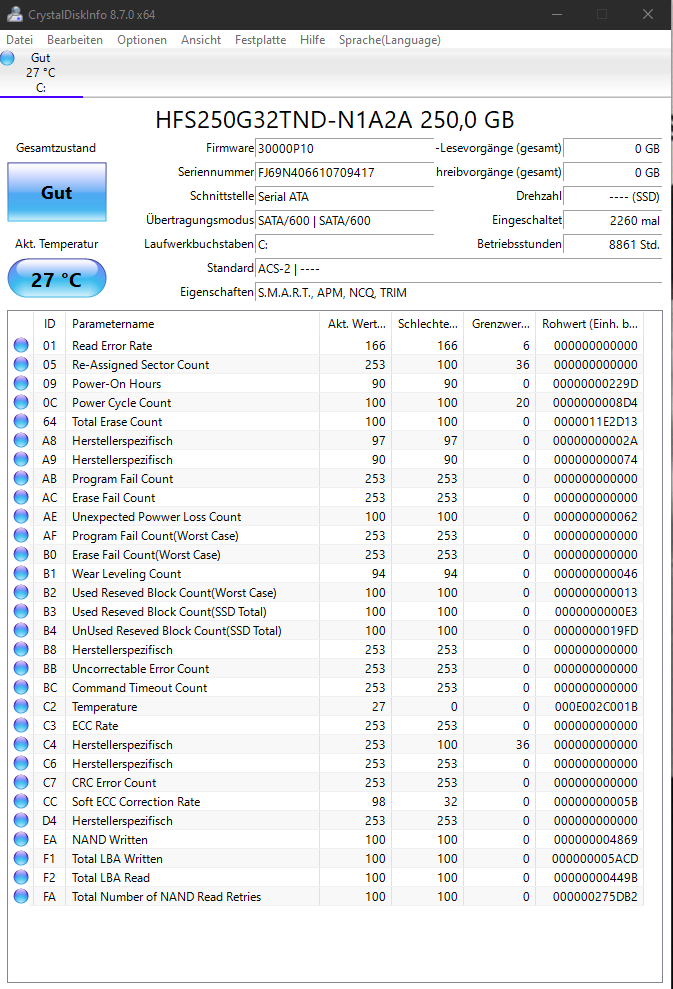Click the status orb for Unexpected Powwer Loss Count
This screenshot has height=989, width=673.
pos(21,517)
